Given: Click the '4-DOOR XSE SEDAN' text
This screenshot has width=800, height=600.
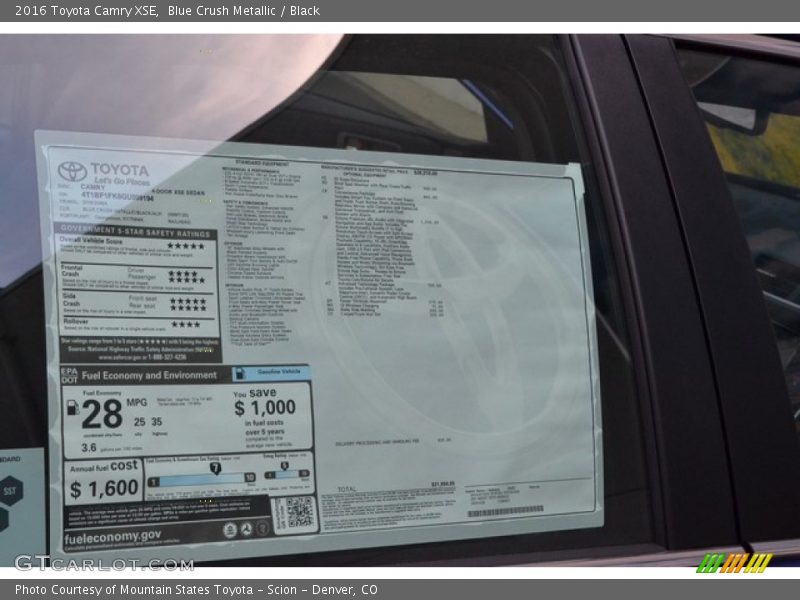Looking at the screenshot, I should (178, 192).
